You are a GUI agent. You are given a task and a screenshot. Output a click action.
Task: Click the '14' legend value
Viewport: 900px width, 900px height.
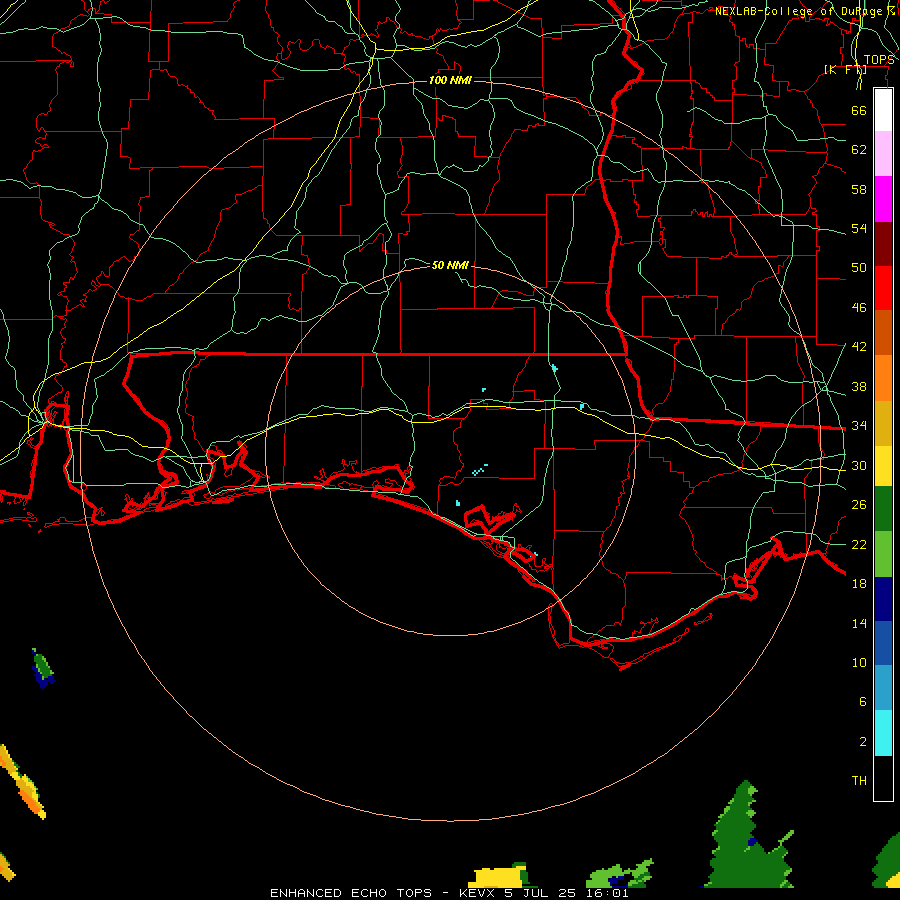point(859,623)
